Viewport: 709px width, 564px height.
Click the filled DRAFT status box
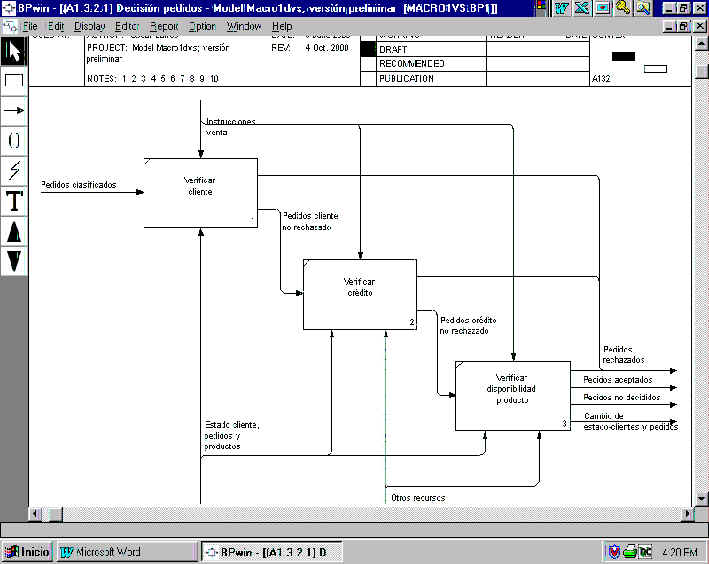pyautogui.click(x=369, y=49)
